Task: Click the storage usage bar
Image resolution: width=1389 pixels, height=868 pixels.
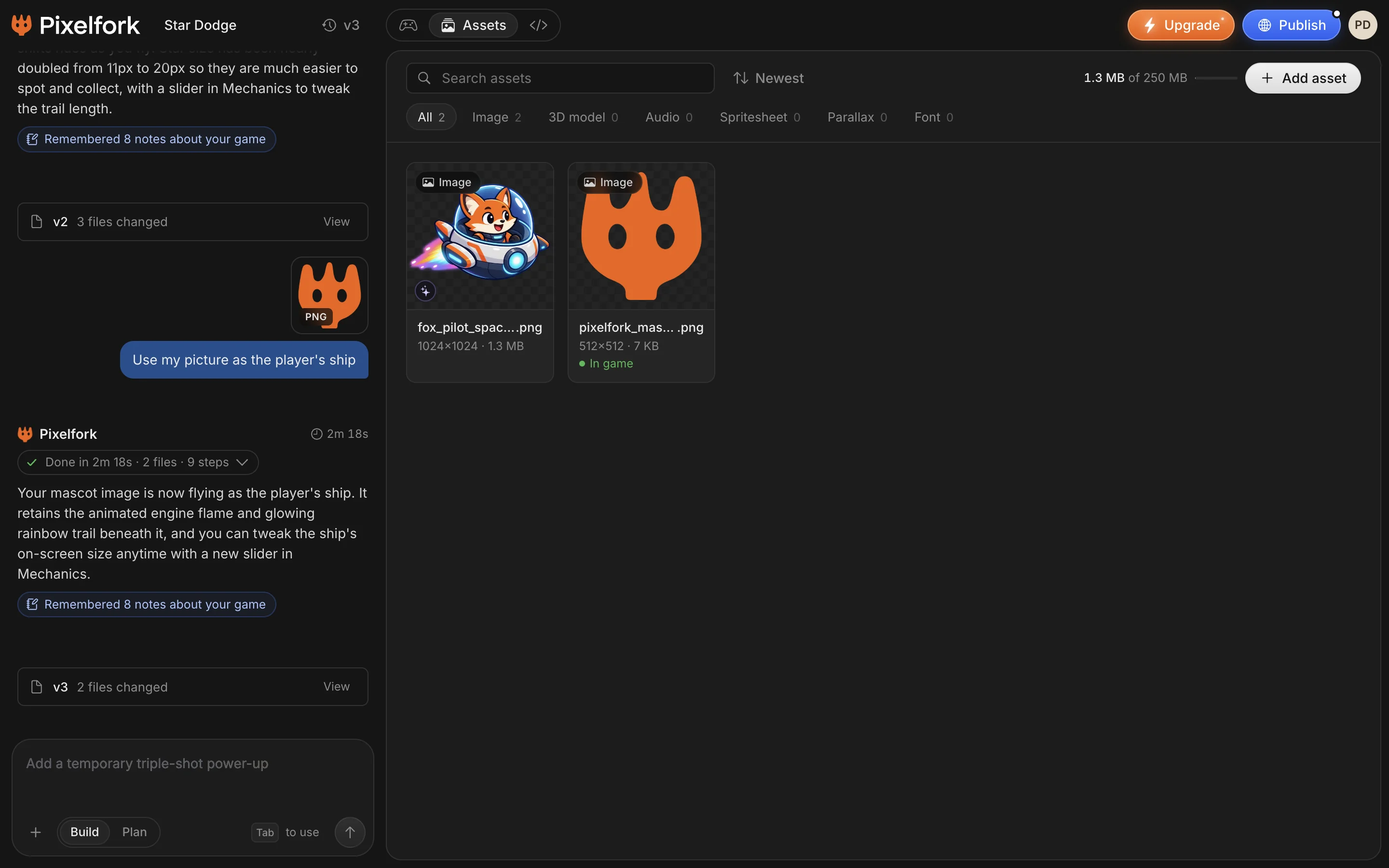Action: click(1216, 78)
